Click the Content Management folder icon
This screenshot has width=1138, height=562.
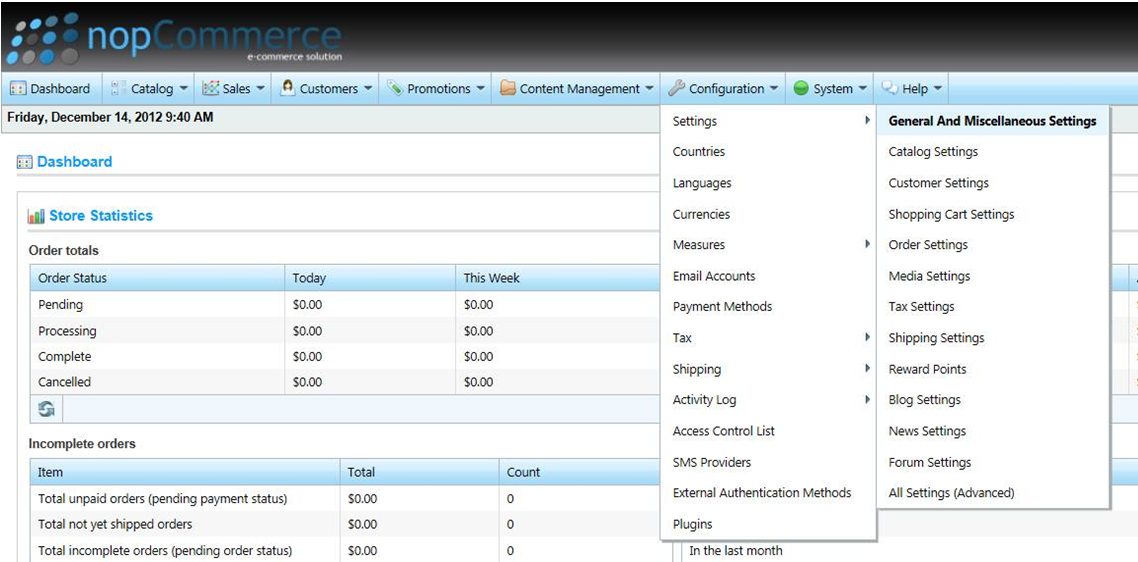click(x=508, y=89)
